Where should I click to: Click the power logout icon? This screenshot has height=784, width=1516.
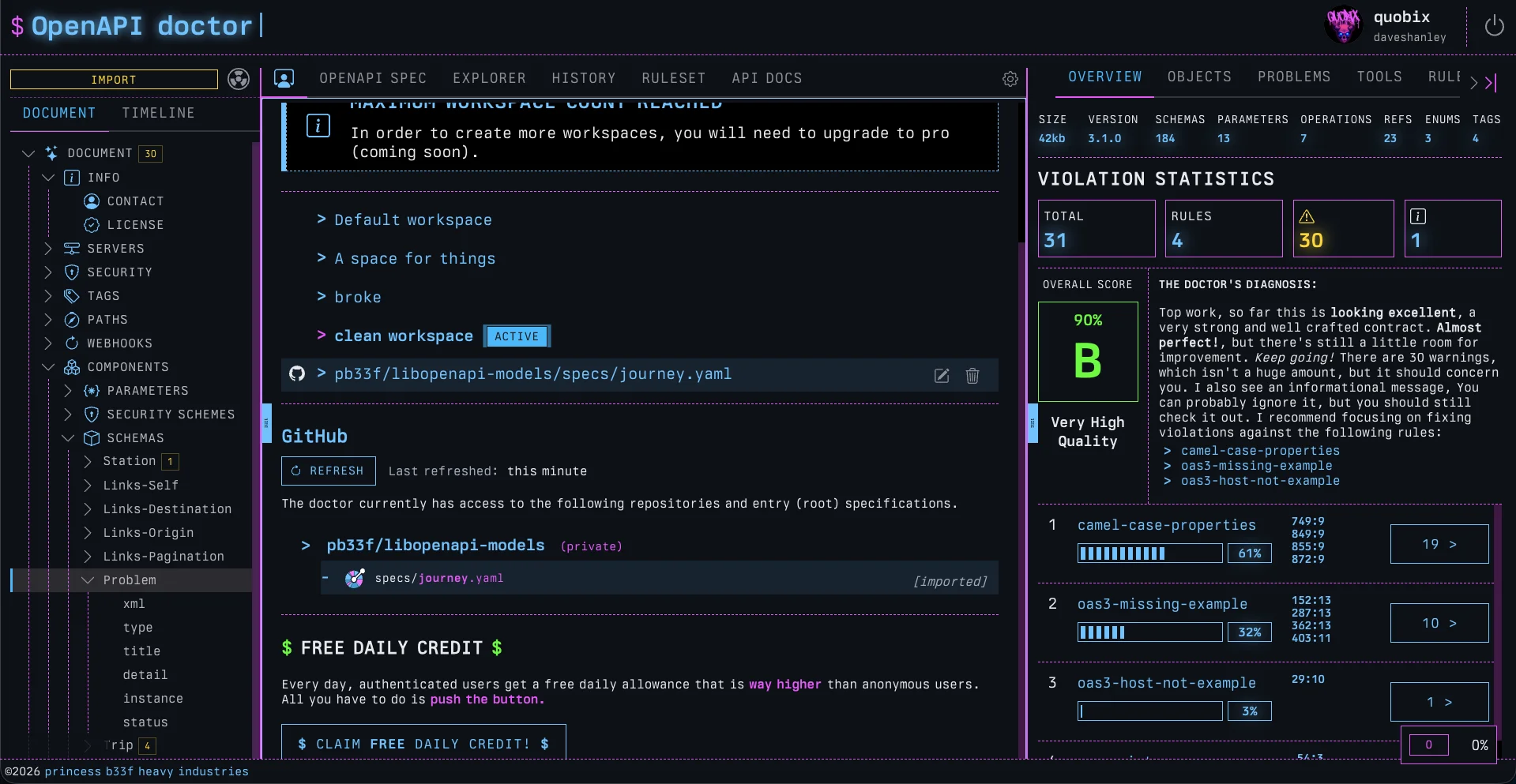coord(1494,26)
